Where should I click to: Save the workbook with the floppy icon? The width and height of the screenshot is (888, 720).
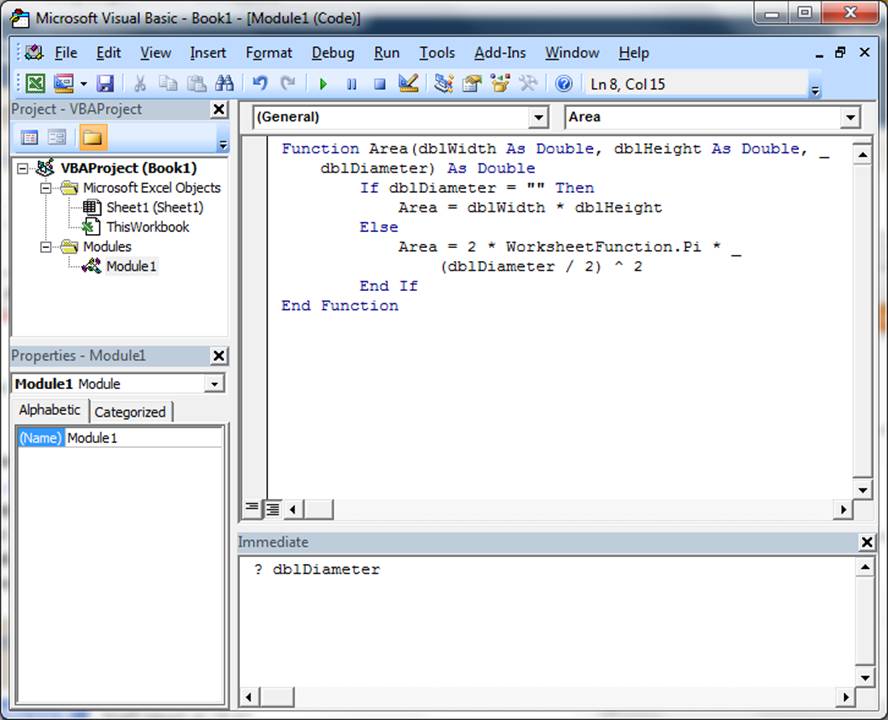point(105,84)
